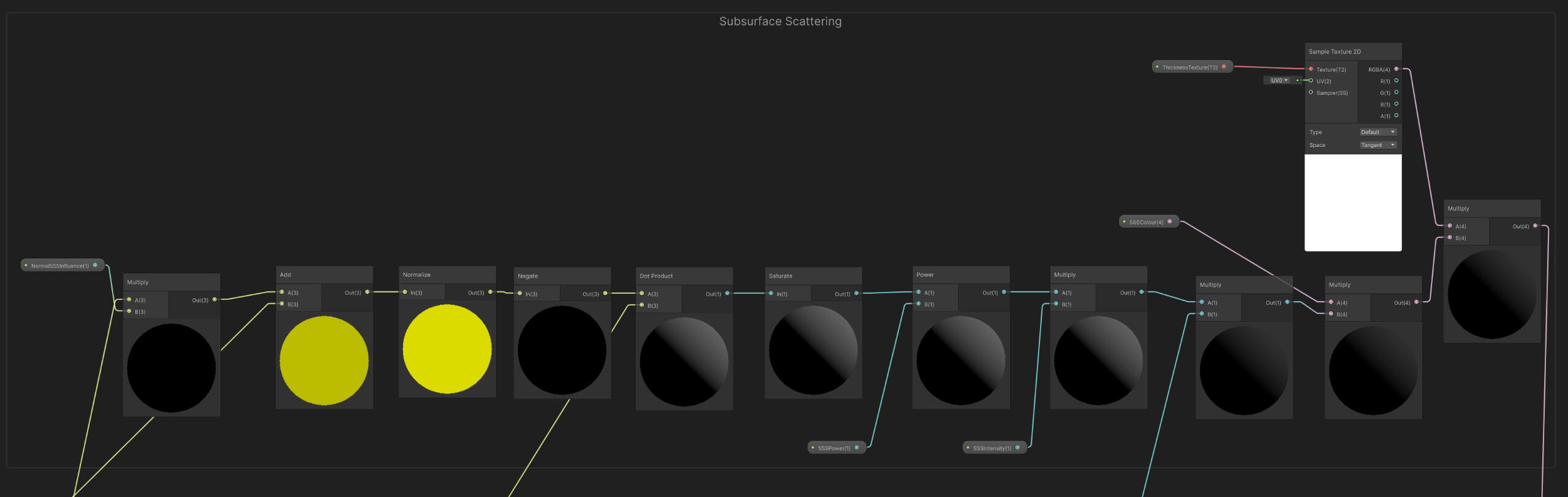Image resolution: width=1568 pixels, height=497 pixels.
Task: Click the Out(3) port of the Negate node
Action: coord(605,293)
